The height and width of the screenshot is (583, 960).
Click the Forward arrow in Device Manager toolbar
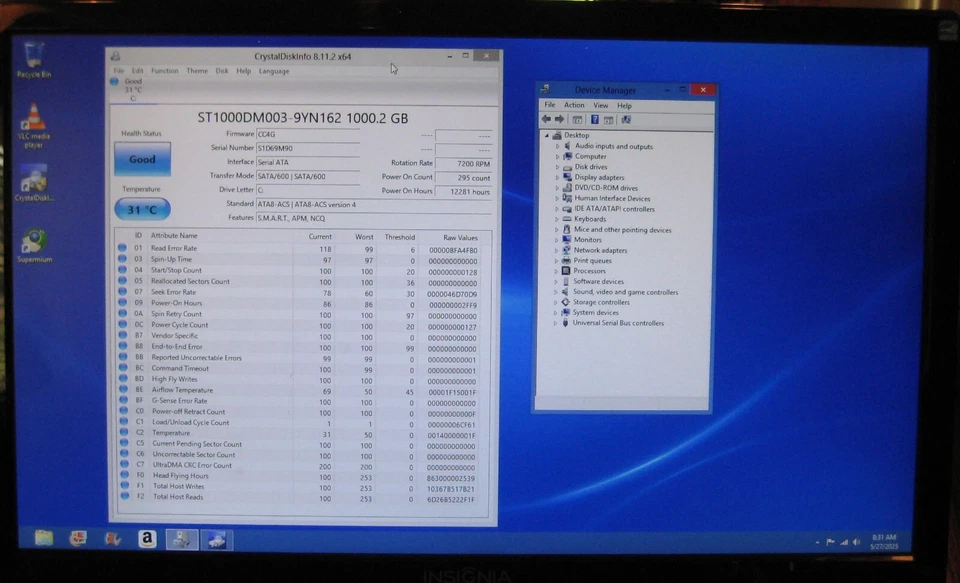(x=559, y=119)
